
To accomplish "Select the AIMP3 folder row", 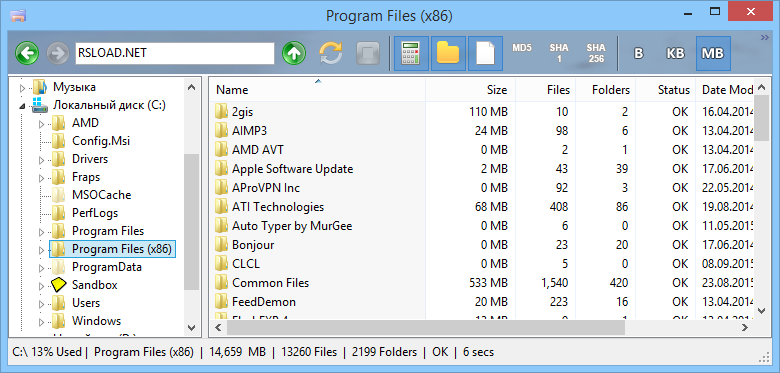I will click(482, 131).
